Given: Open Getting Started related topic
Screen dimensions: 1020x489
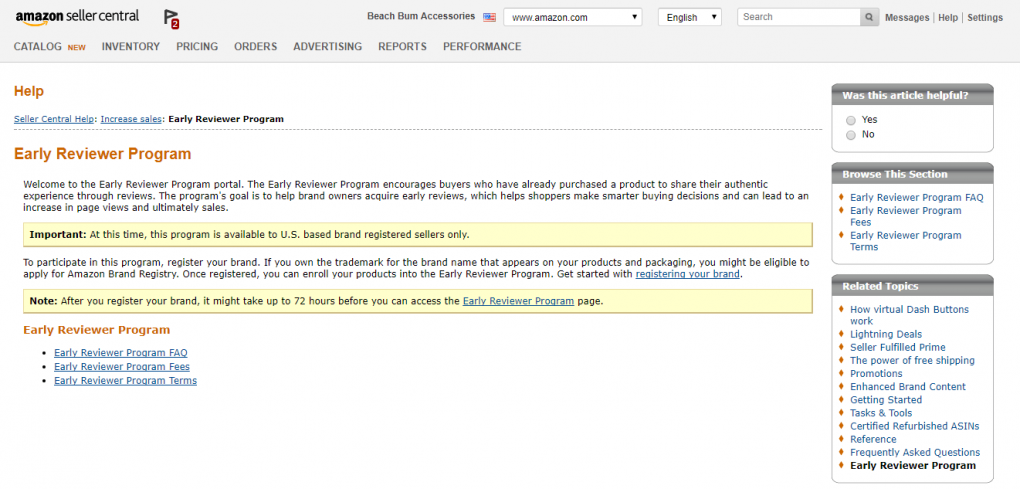Looking at the screenshot, I should click(886, 400).
